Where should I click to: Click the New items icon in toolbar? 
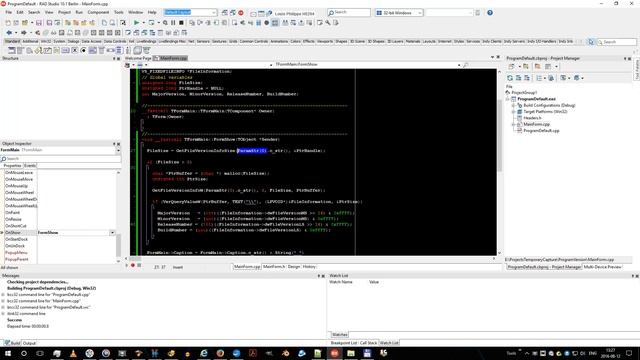(8, 23)
